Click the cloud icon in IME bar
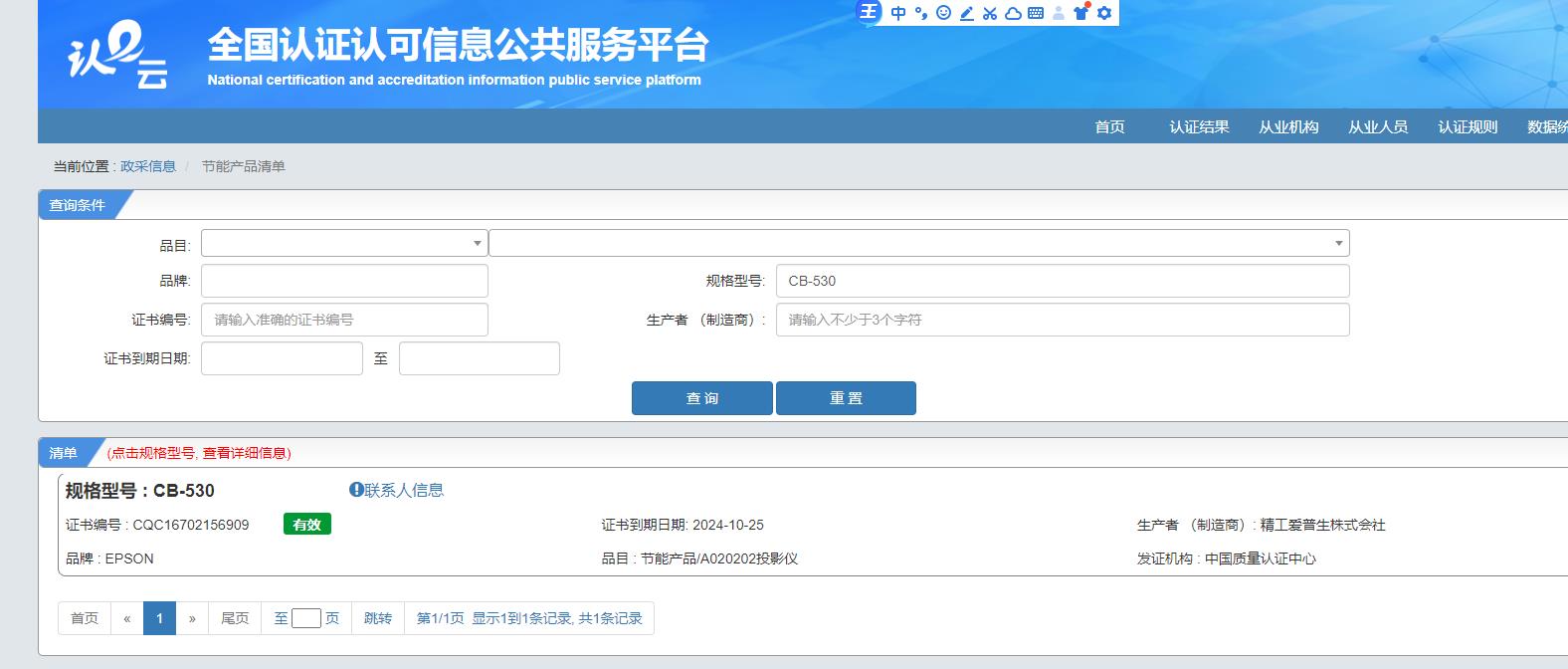 1013,13
